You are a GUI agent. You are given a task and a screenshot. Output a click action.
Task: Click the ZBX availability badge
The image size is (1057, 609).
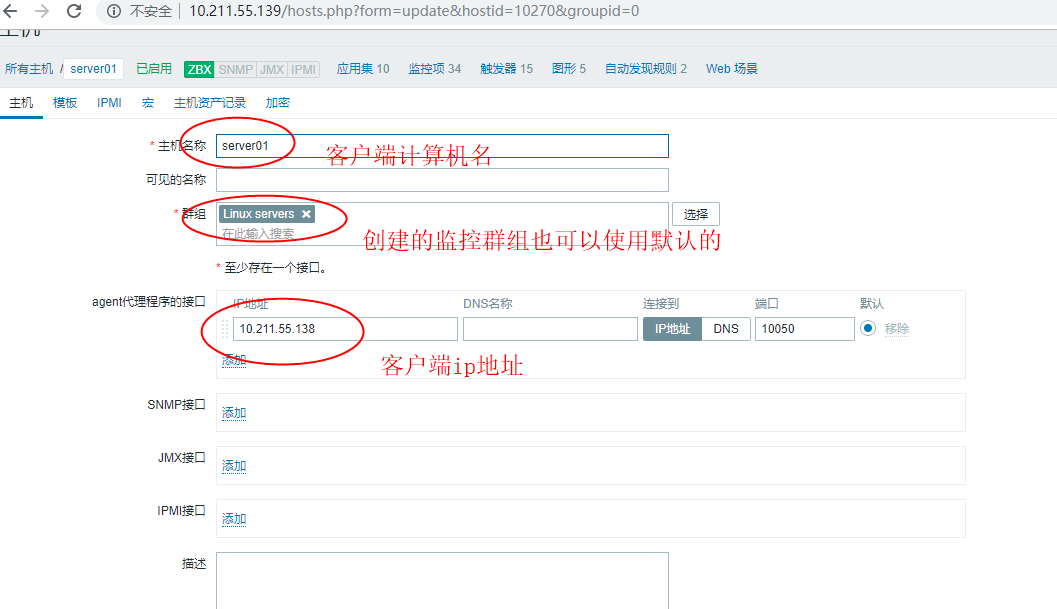pos(199,69)
